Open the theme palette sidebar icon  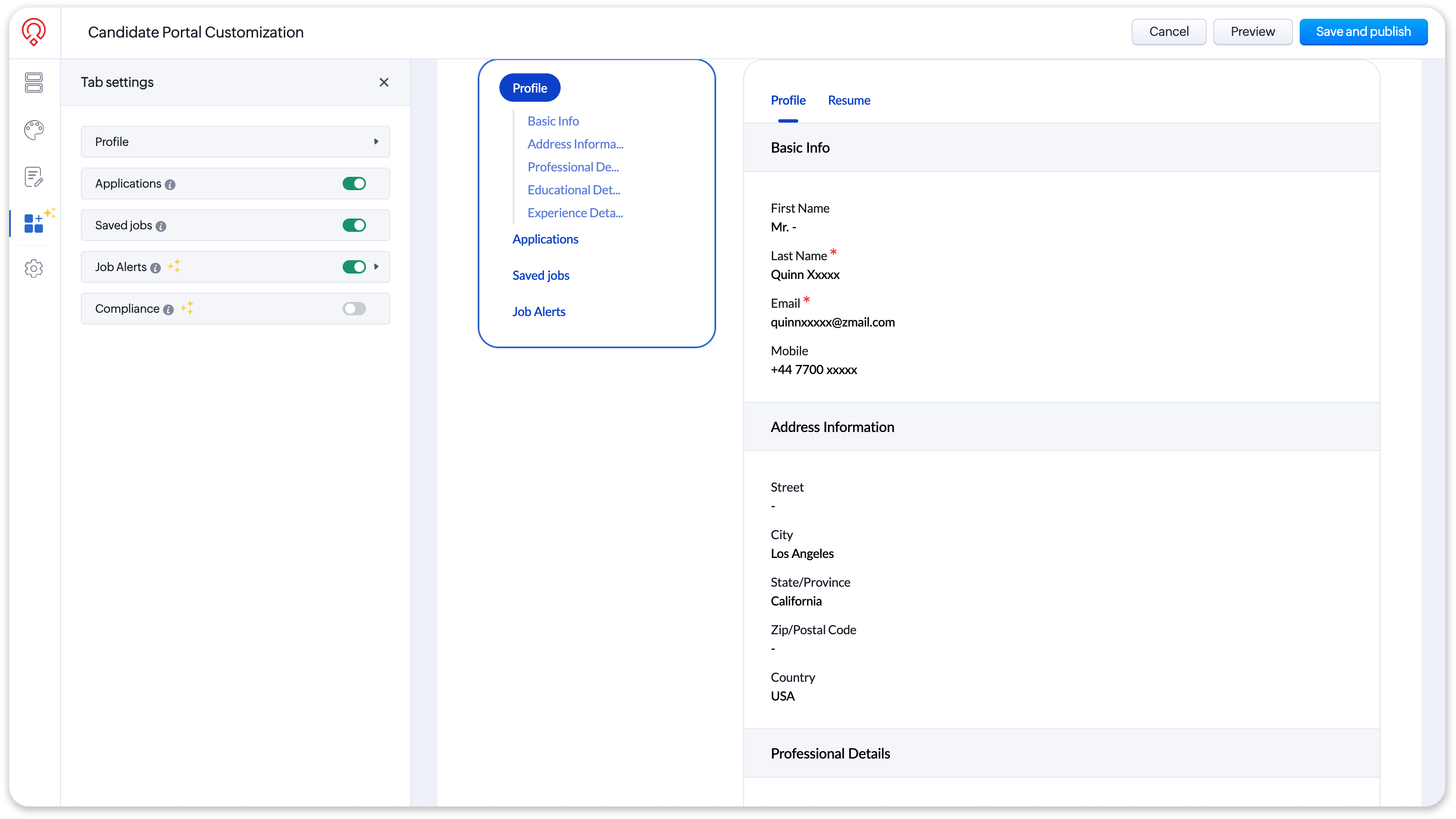pyautogui.click(x=33, y=130)
